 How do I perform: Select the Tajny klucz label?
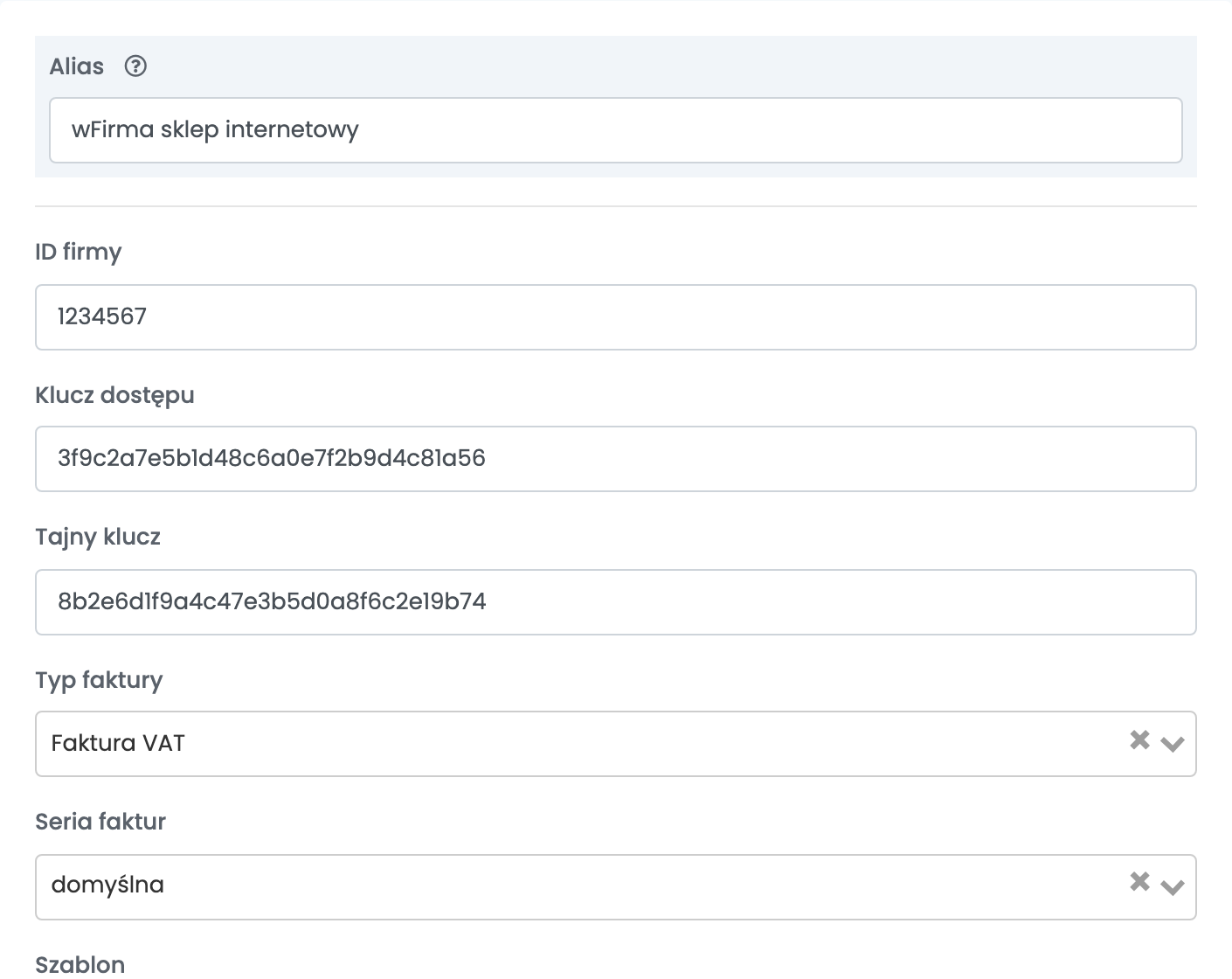[x=98, y=538]
